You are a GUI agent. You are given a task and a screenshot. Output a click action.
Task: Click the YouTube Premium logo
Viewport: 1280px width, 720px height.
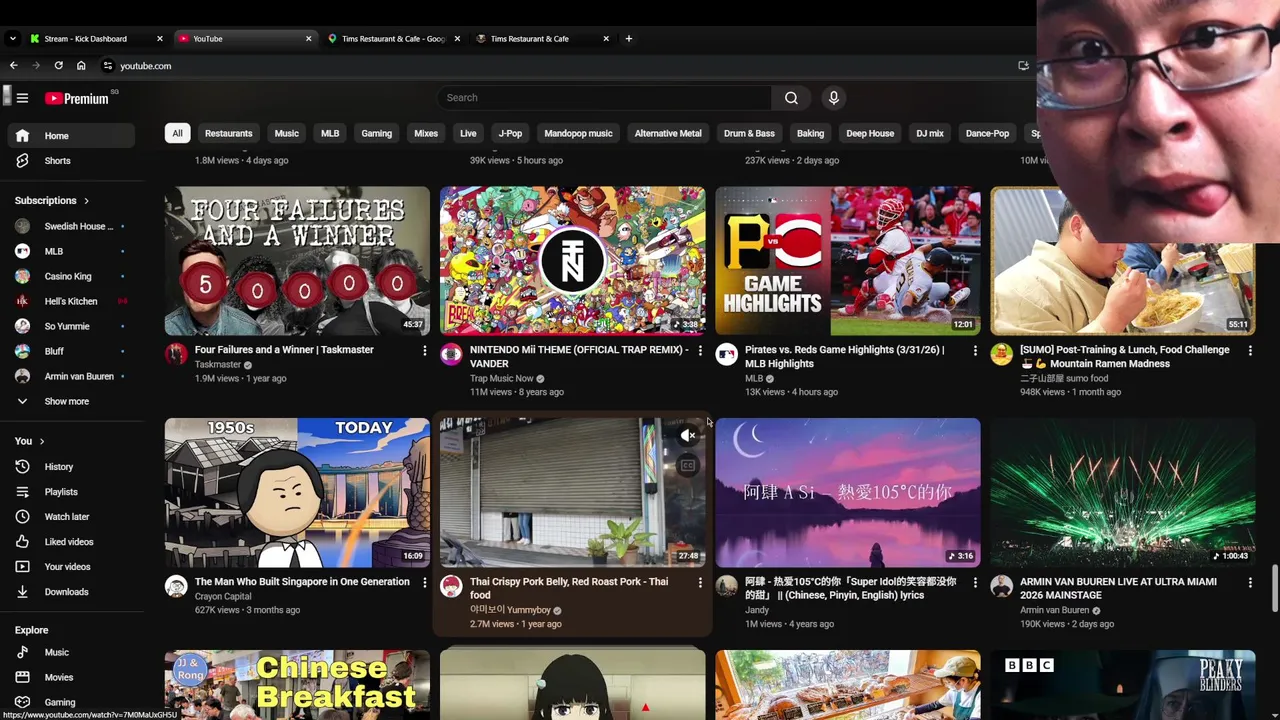coord(76,98)
